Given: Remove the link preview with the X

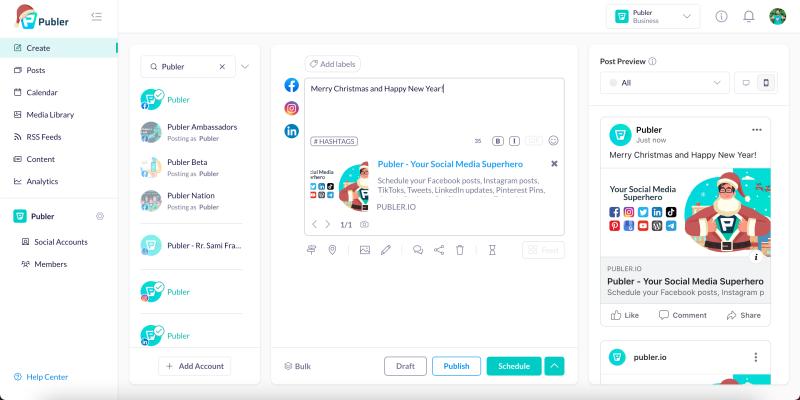Looking at the screenshot, I should coord(555,164).
